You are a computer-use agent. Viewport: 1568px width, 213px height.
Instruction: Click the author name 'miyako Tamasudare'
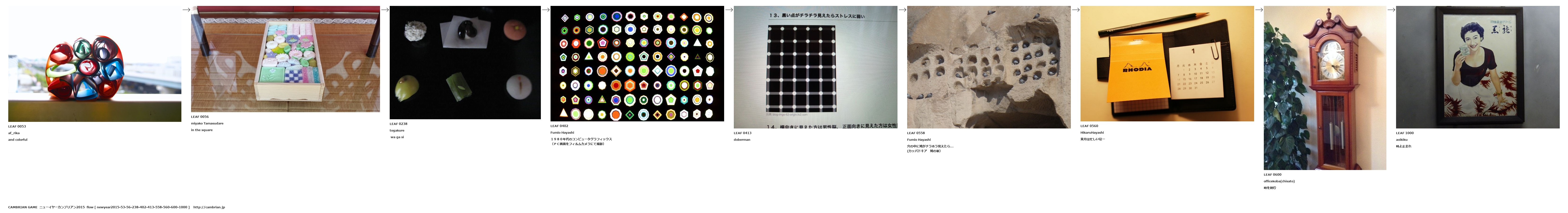point(207,124)
